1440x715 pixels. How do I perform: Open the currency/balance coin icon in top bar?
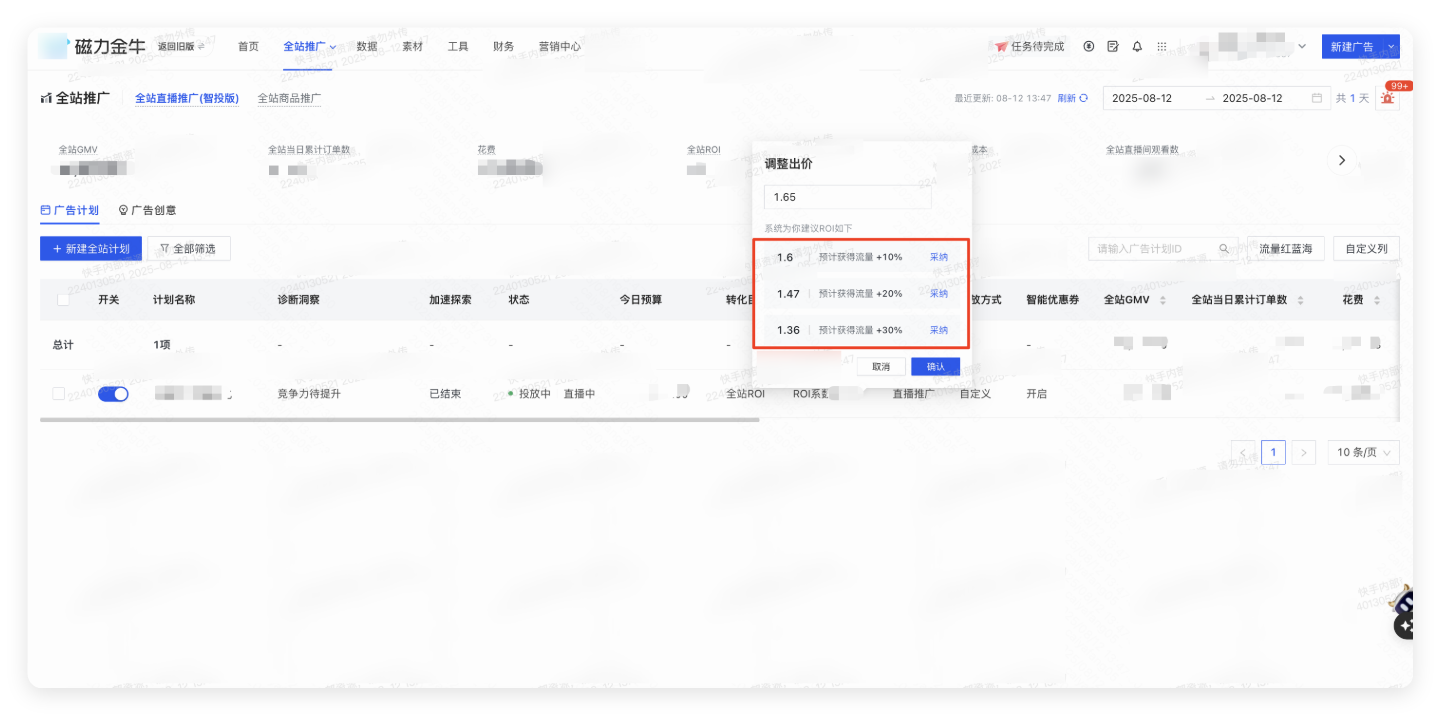[1088, 47]
